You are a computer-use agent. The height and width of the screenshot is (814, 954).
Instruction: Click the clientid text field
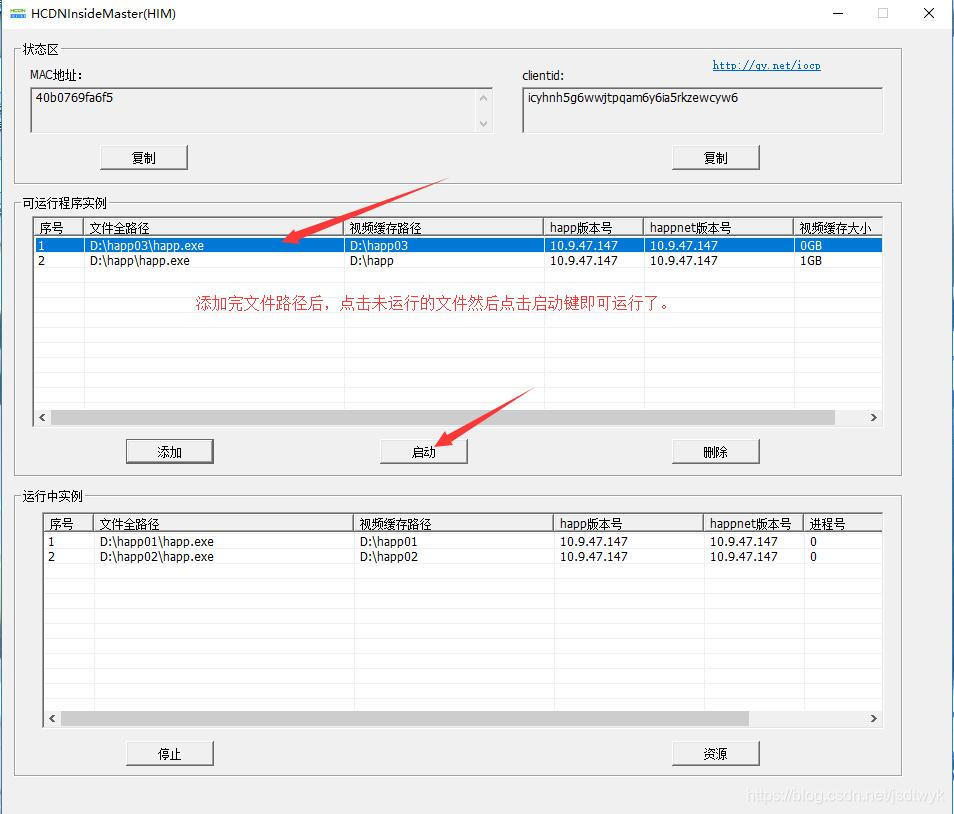point(702,110)
